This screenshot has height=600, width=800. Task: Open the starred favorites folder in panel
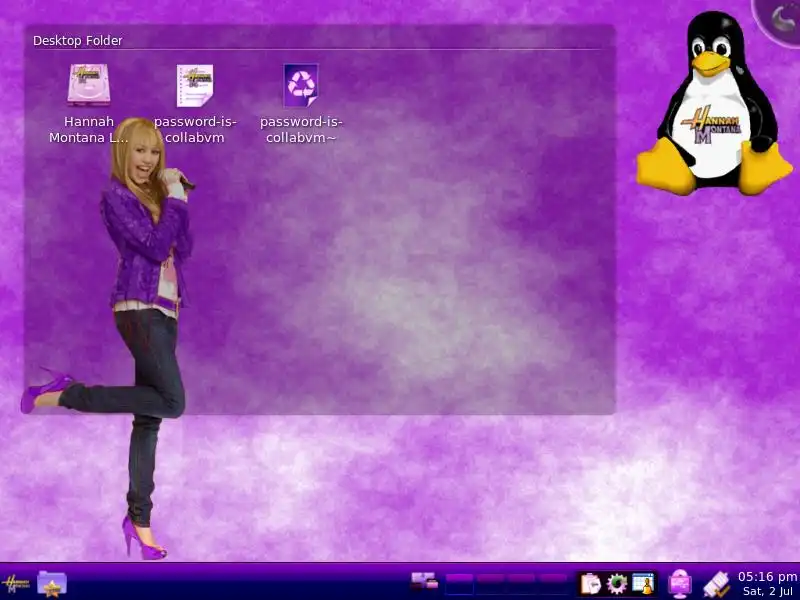click(x=52, y=584)
